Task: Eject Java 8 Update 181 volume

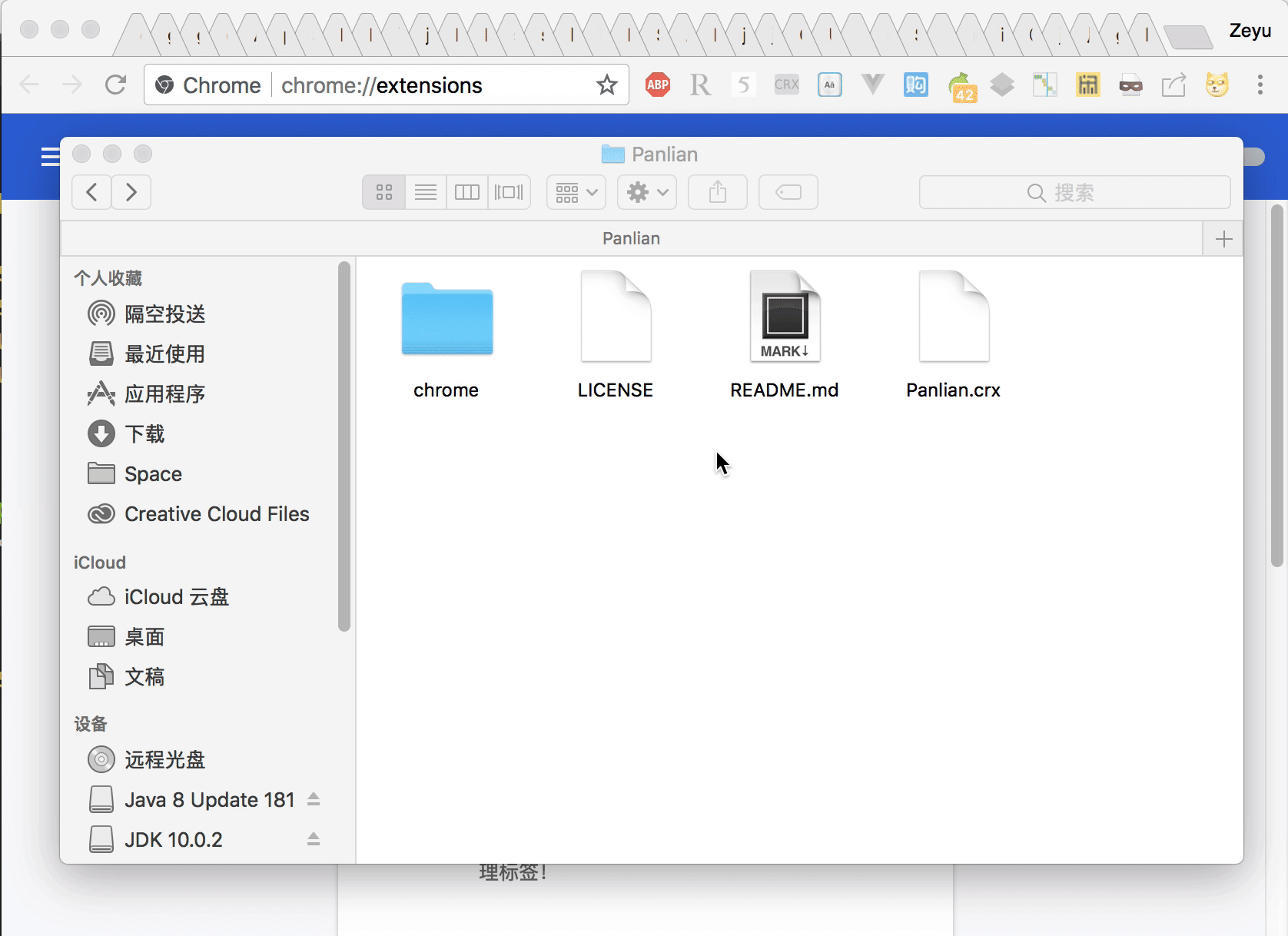Action: point(314,800)
